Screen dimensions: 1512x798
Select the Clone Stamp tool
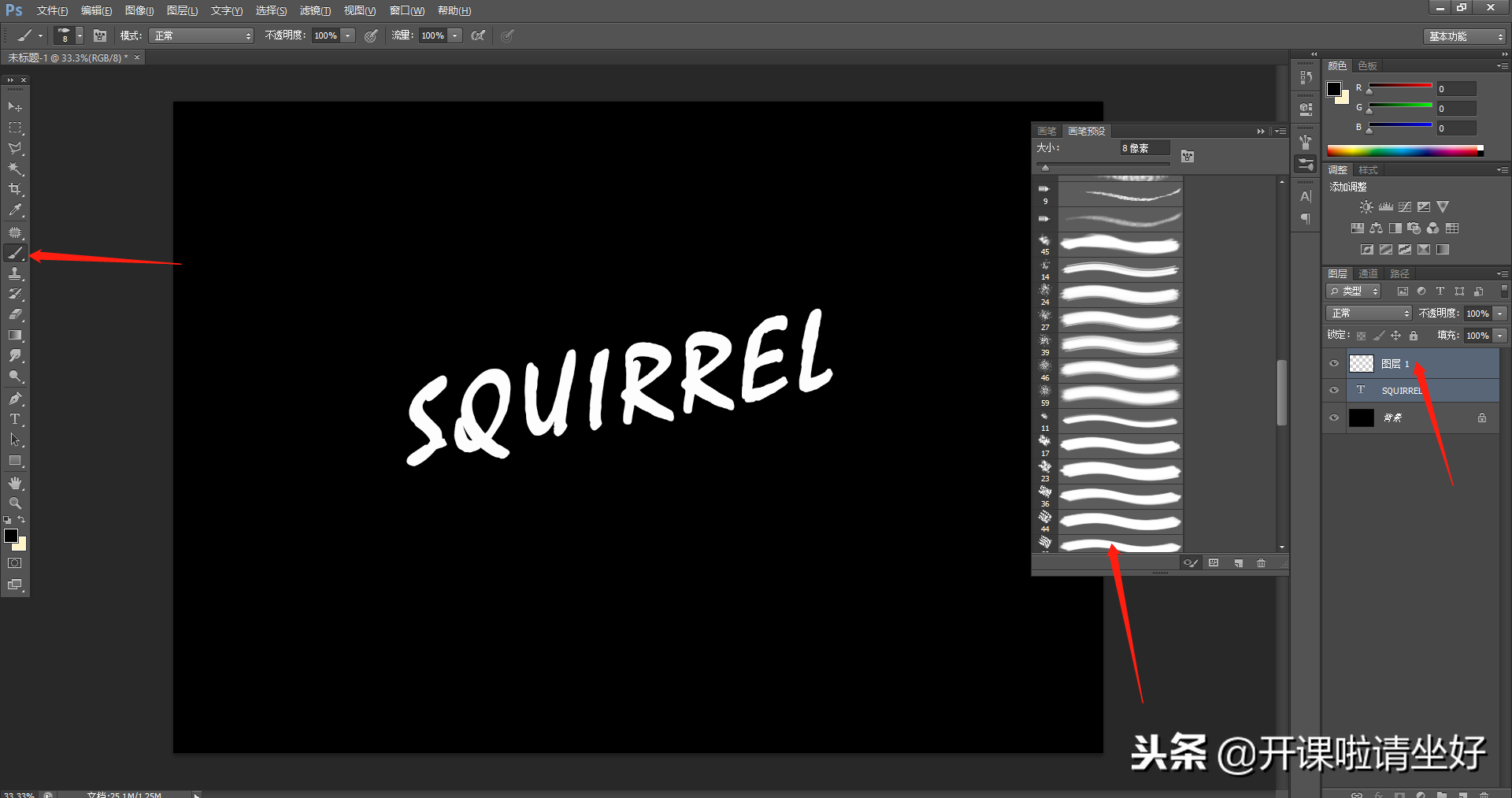click(15, 273)
